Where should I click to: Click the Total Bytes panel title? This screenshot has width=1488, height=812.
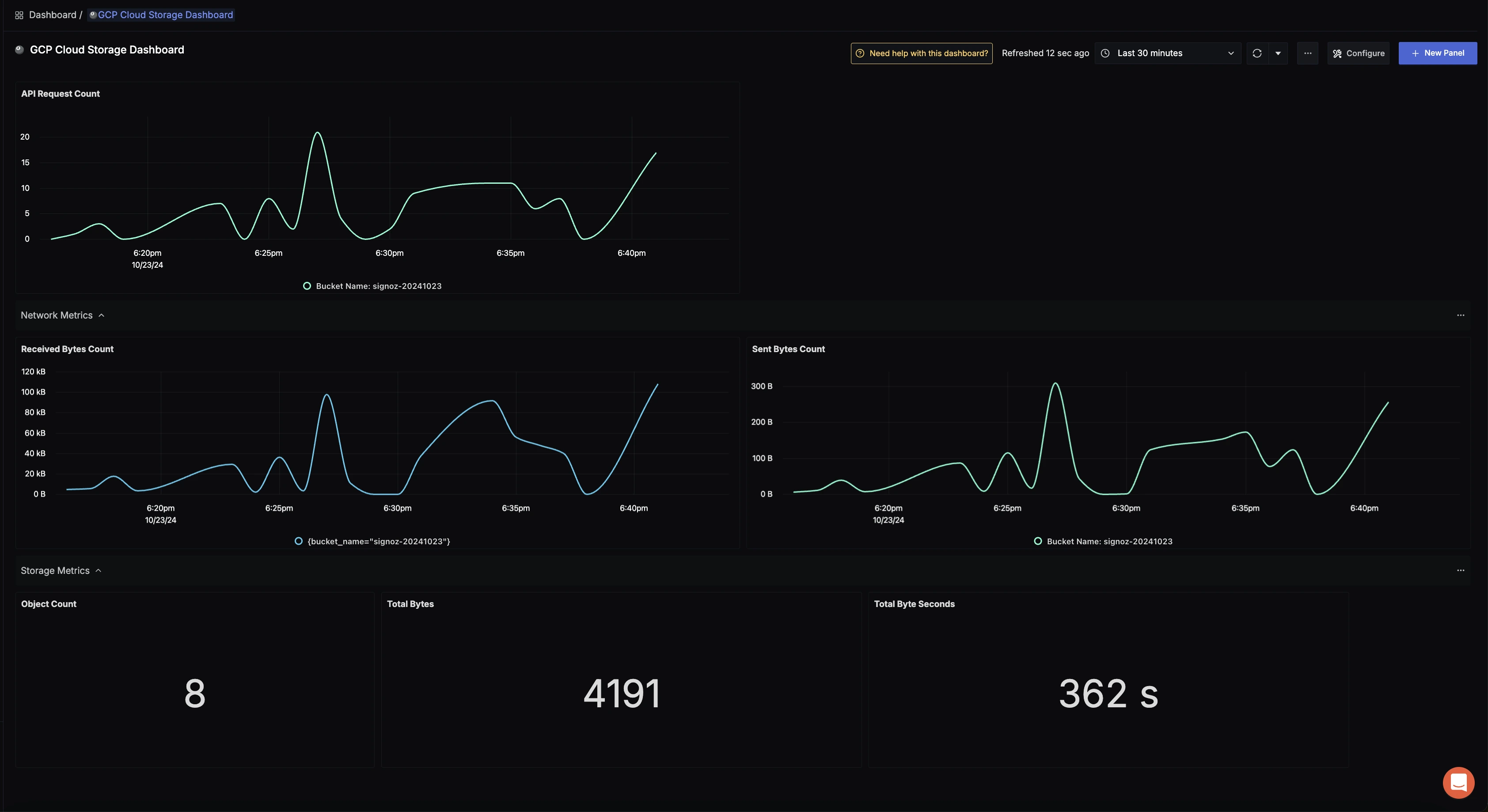pos(410,603)
